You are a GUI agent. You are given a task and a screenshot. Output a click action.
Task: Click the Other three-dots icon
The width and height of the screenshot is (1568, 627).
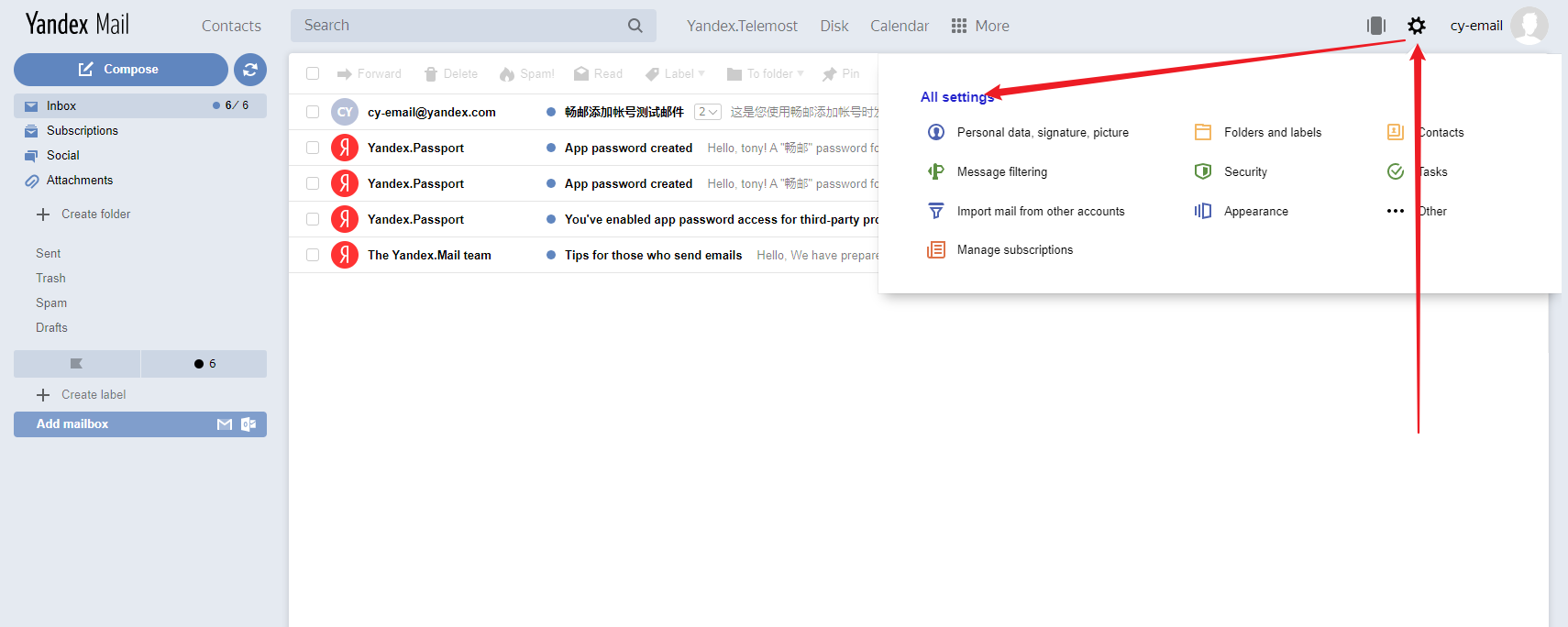pos(1396,211)
